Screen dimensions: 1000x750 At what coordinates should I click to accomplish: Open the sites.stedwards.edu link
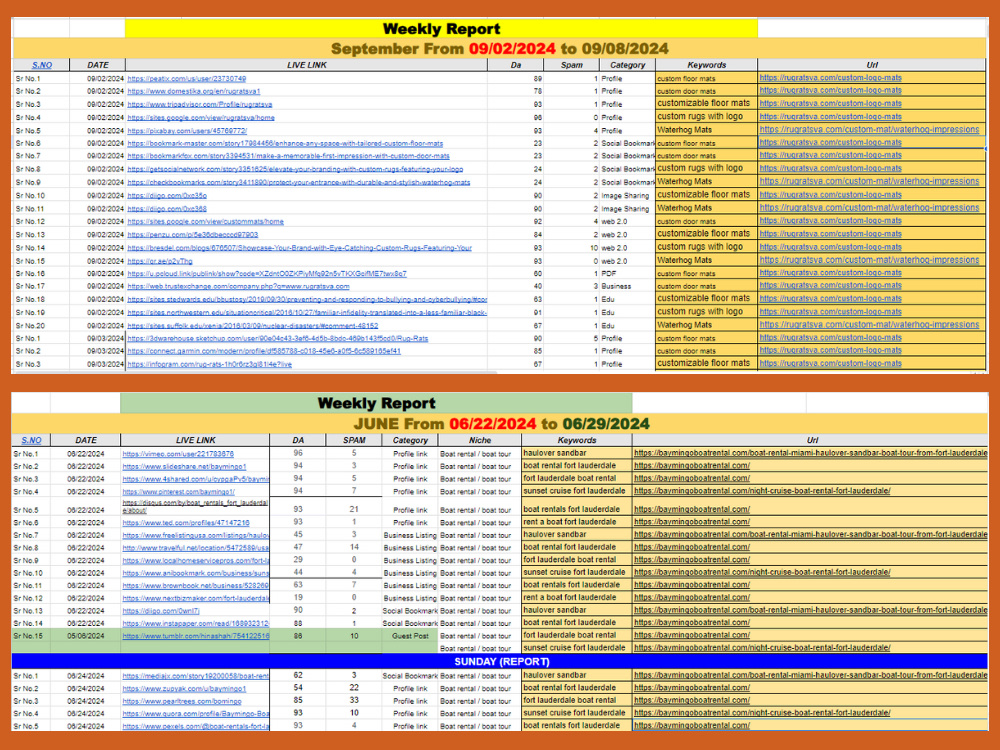point(307,300)
